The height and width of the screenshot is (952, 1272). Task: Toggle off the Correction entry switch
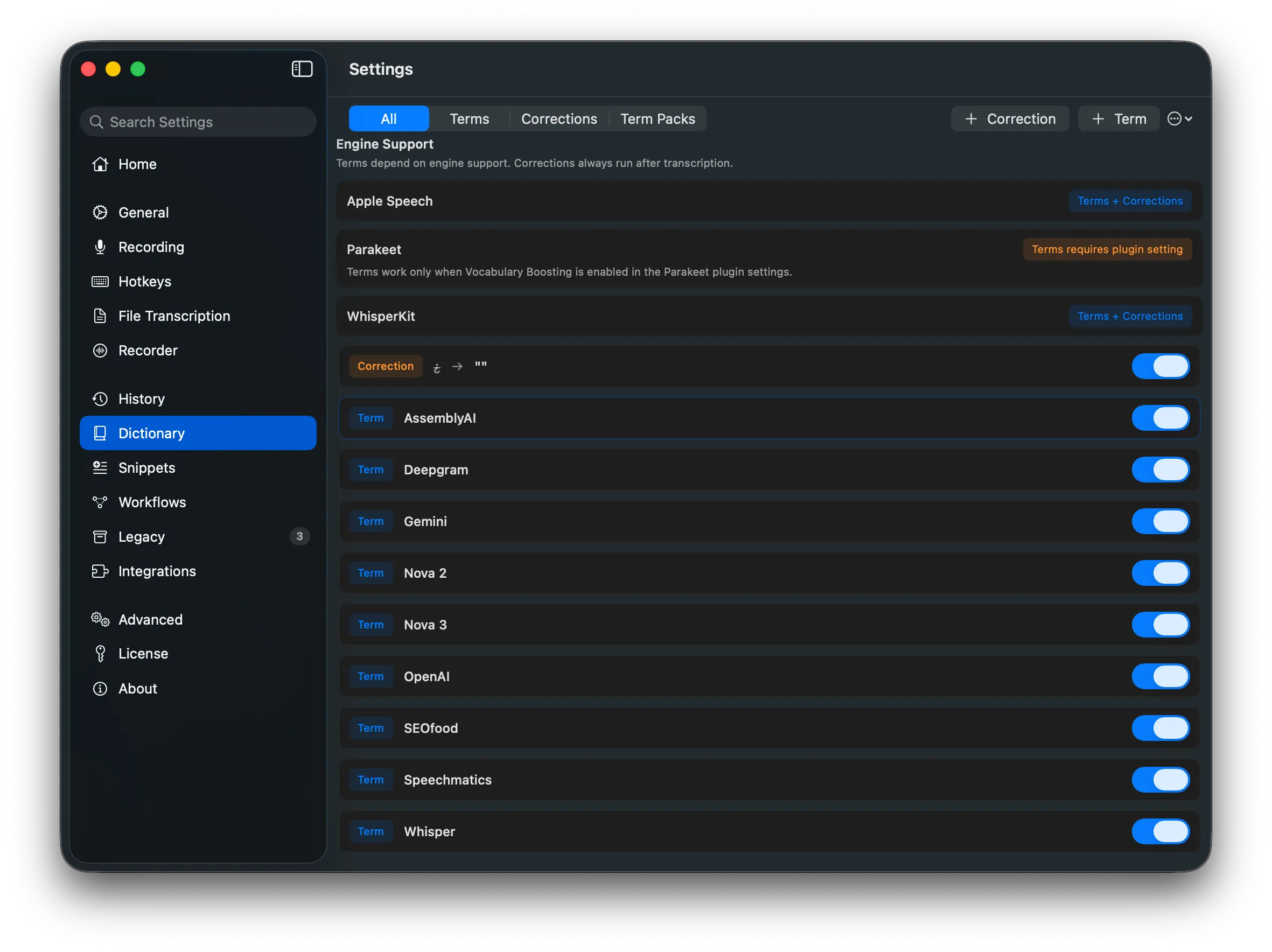click(1161, 366)
